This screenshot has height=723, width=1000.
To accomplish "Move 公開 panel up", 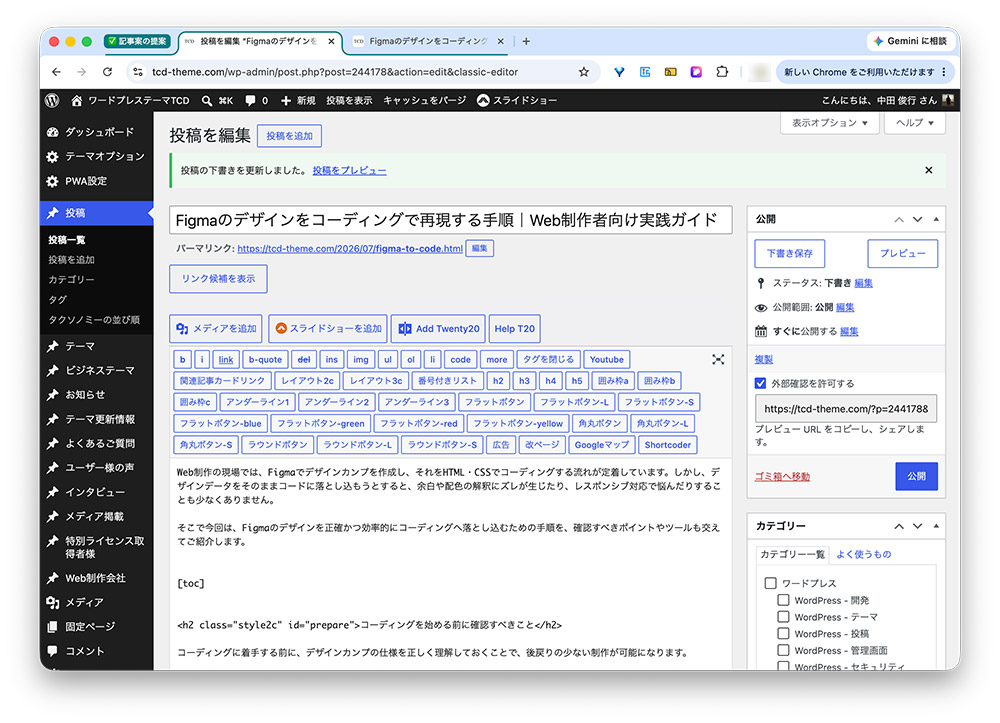I will pyautogui.click(x=899, y=219).
